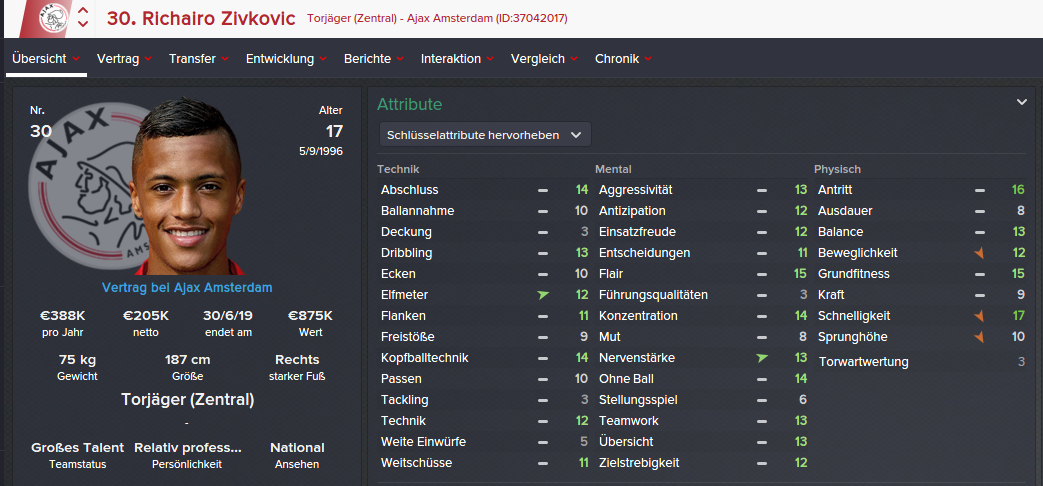
Task: Select the Vergleich tab
Action: pyautogui.click(x=544, y=59)
